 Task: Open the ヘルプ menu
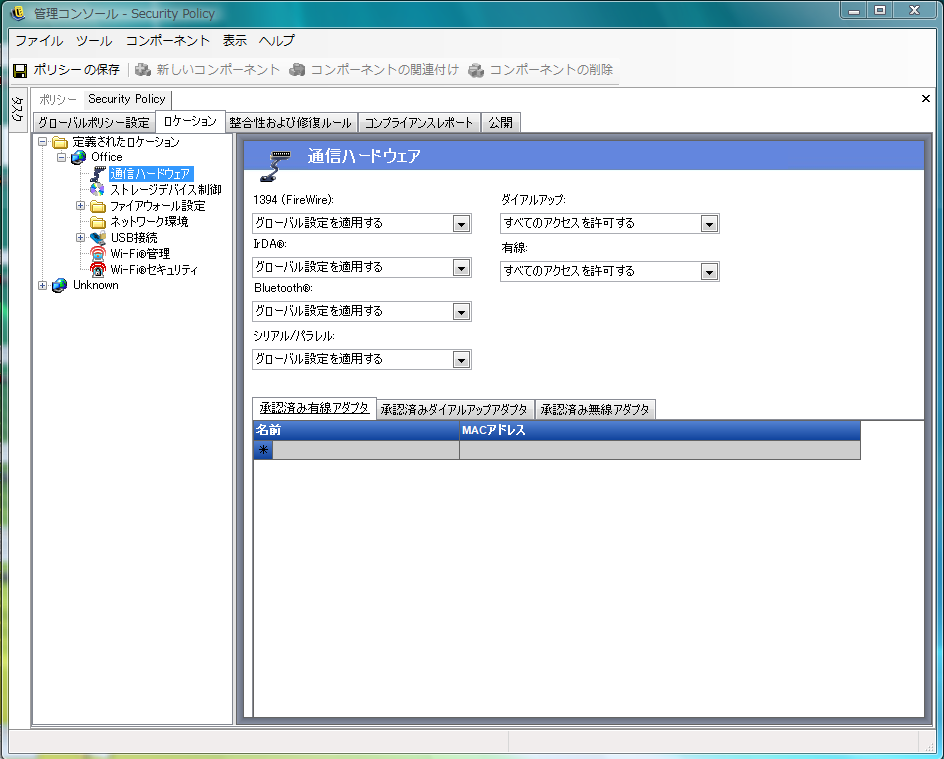(x=277, y=41)
